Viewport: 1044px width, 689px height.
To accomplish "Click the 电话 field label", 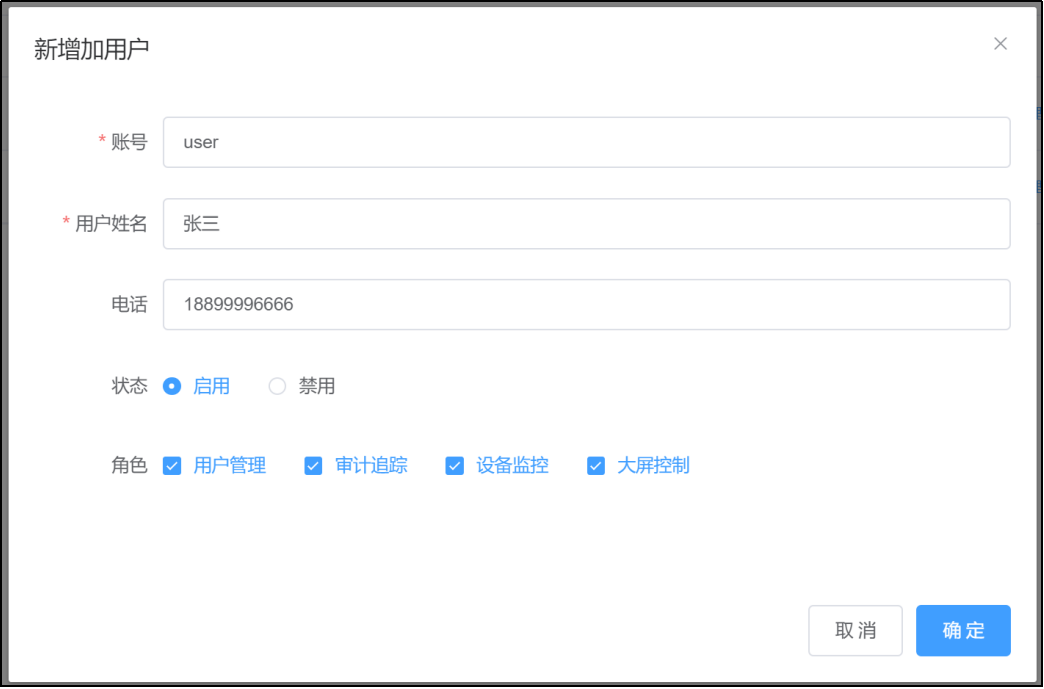I will click(x=129, y=304).
